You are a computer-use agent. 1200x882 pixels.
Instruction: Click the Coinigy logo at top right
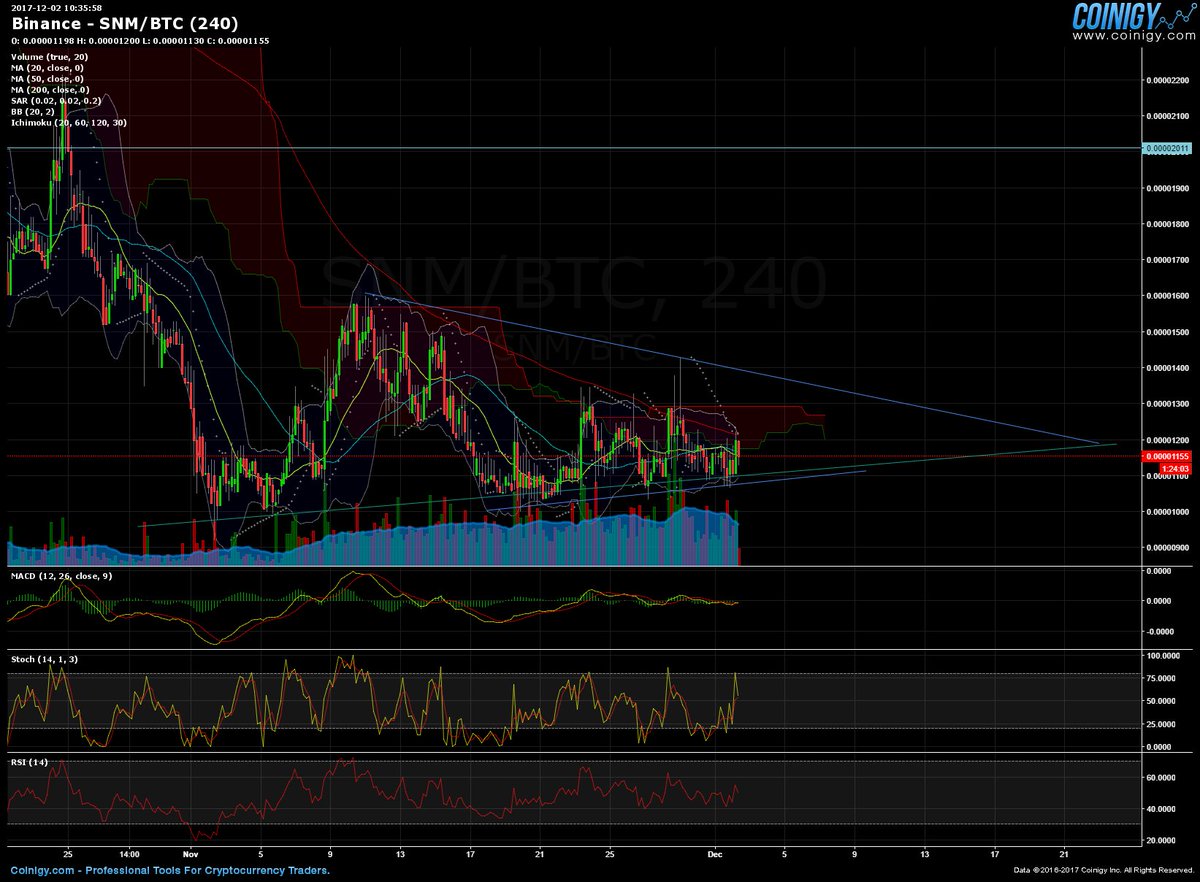[1133, 16]
